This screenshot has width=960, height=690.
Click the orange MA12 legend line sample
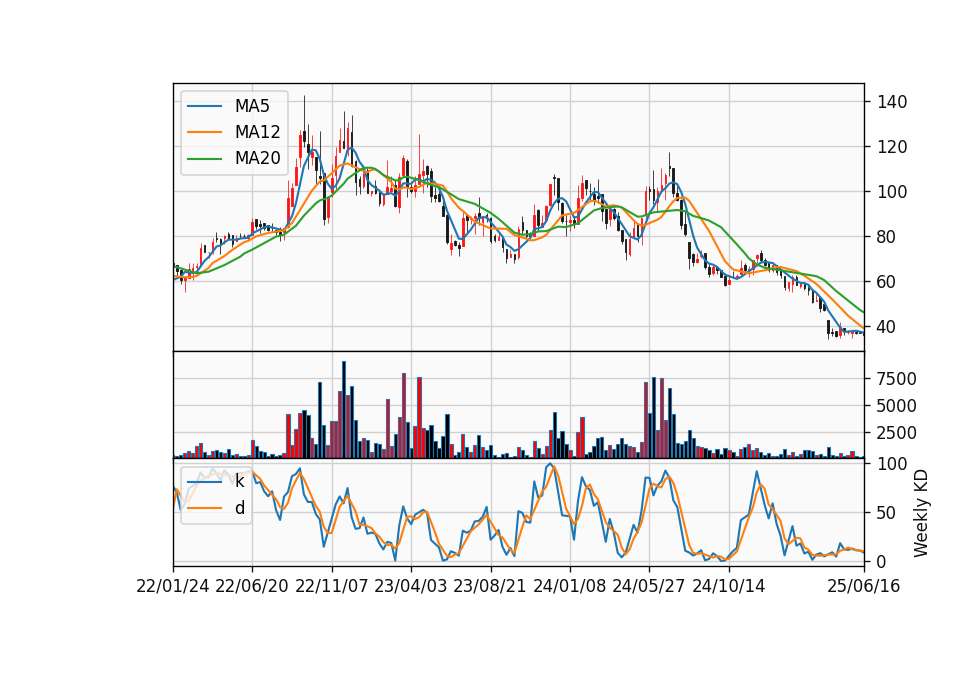coord(204,132)
